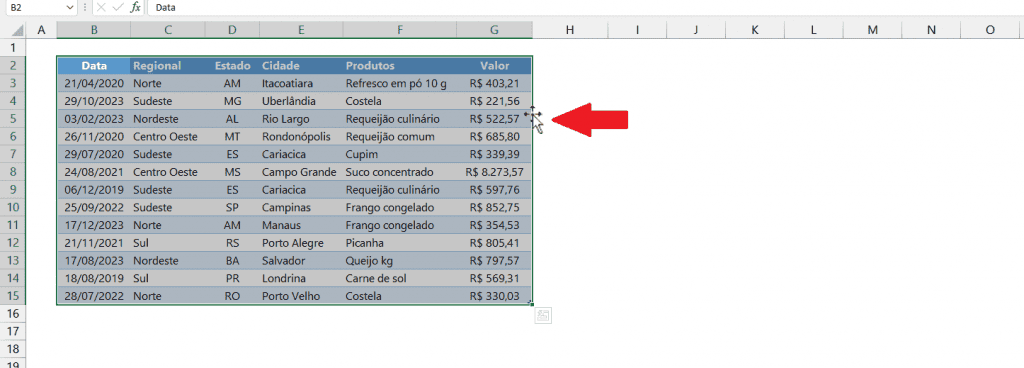Select the cell Rondonópolis

[x=300, y=136]
